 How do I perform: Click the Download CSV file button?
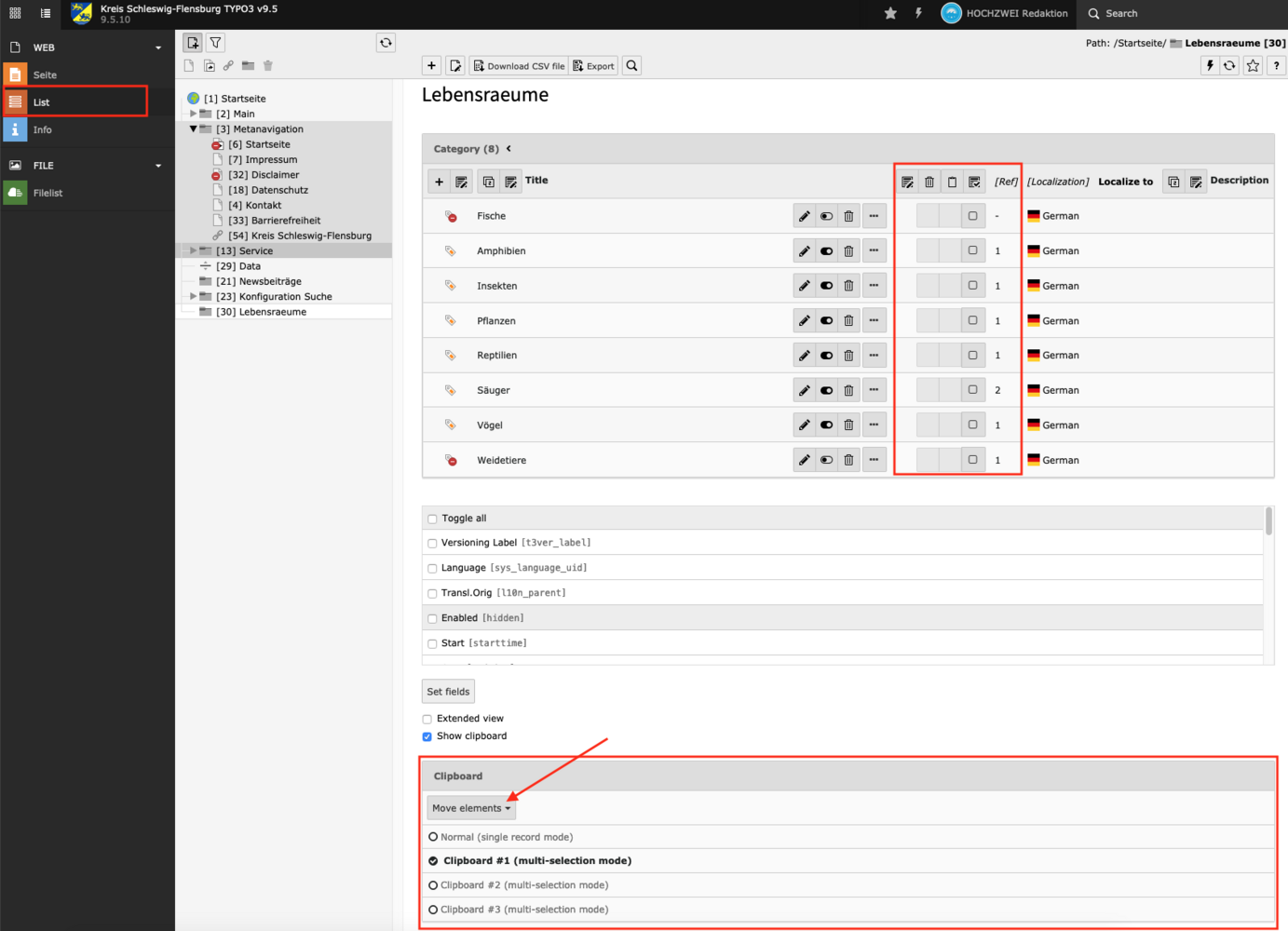(519, 66)
